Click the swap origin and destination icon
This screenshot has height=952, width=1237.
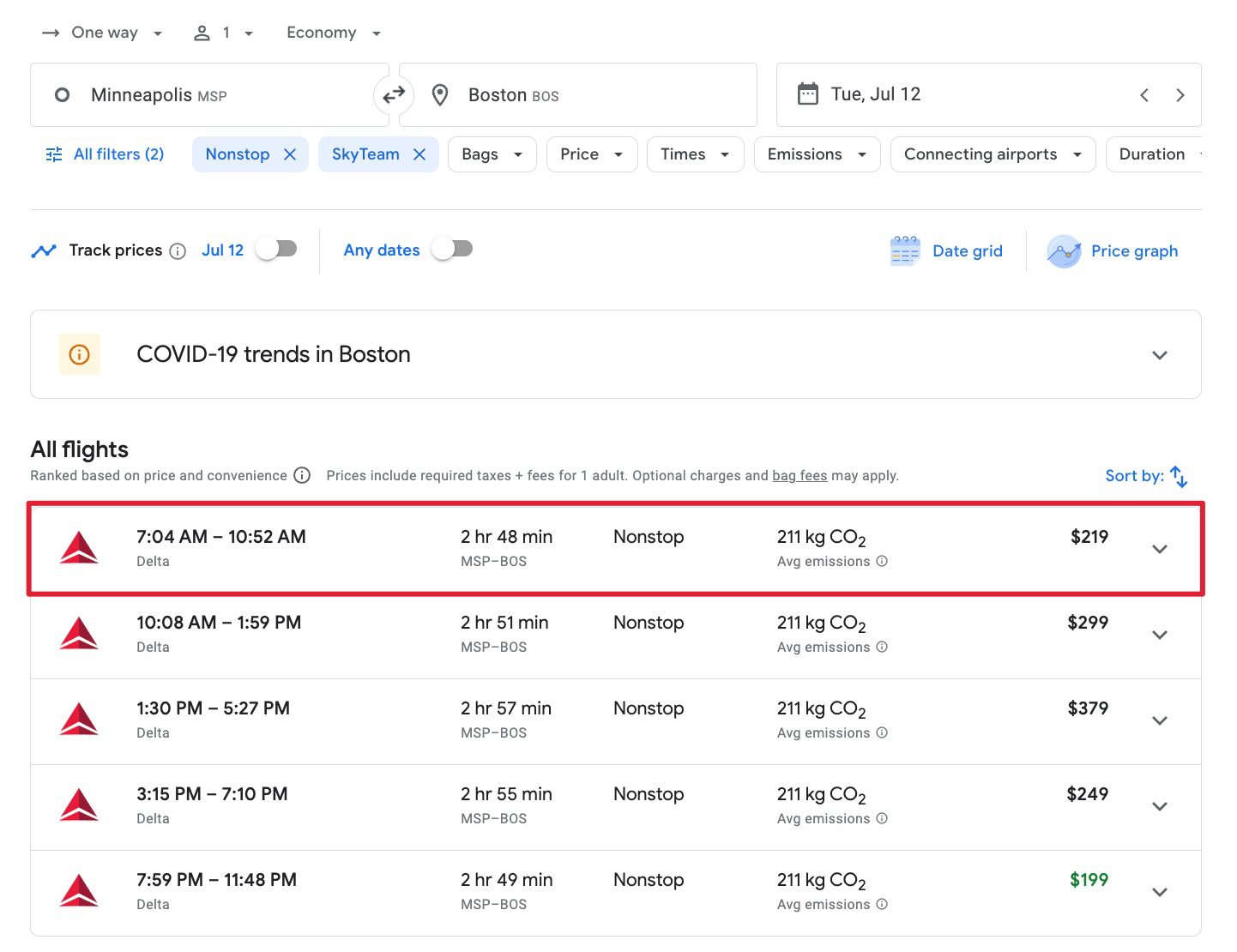pos(394,95)
